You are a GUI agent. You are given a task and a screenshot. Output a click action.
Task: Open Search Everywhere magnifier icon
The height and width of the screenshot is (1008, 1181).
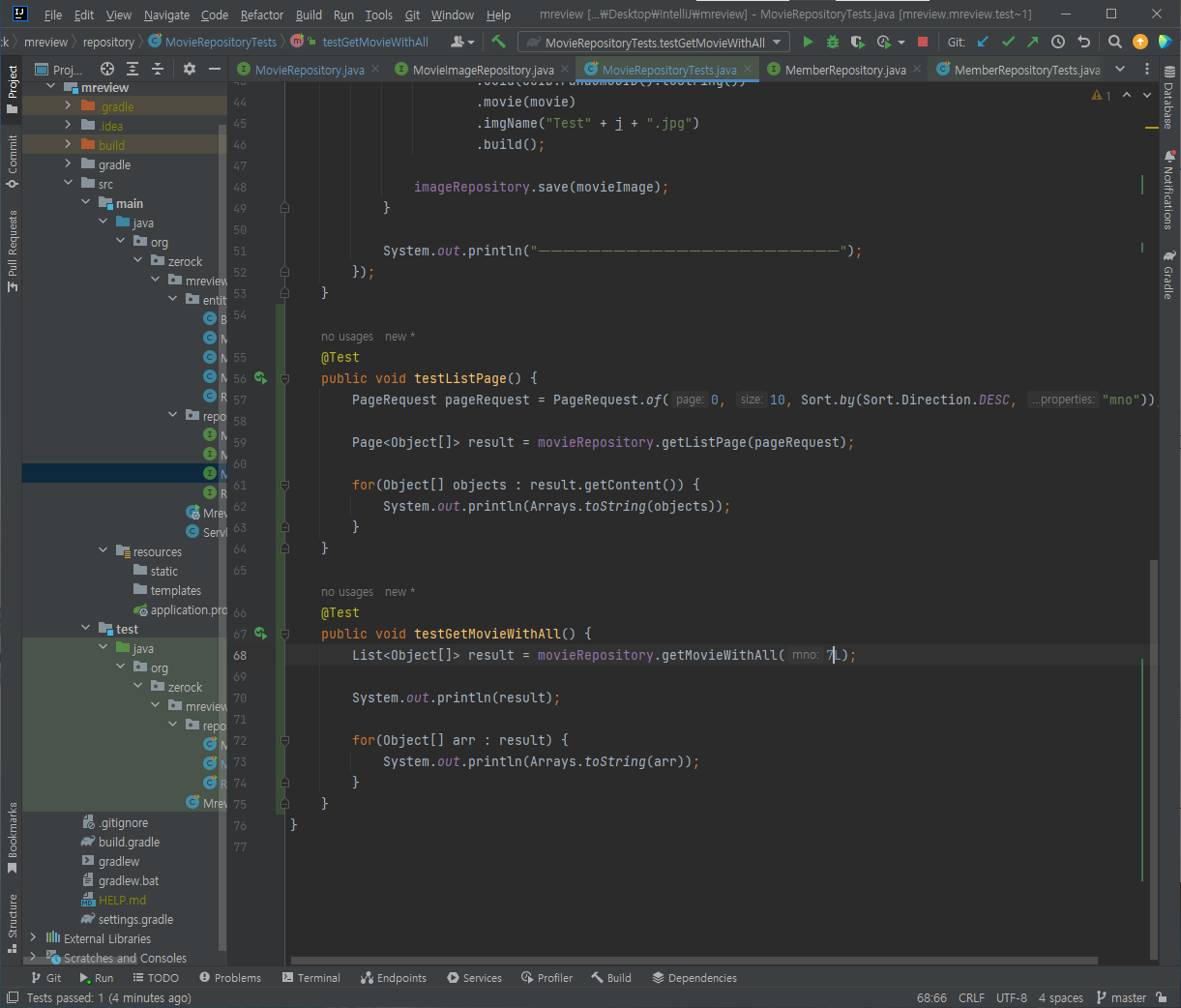tap(1115, 42)
